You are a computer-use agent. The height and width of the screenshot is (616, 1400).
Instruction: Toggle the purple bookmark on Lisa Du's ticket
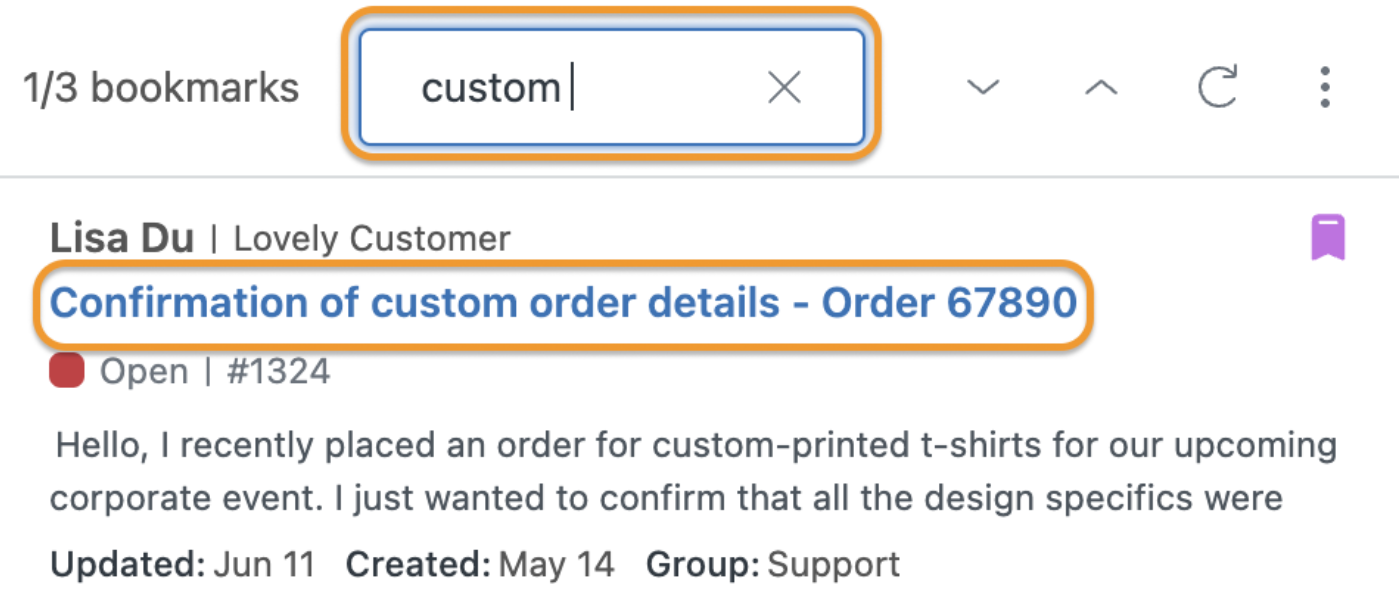pyautogui.click(x=1328, y=238)
